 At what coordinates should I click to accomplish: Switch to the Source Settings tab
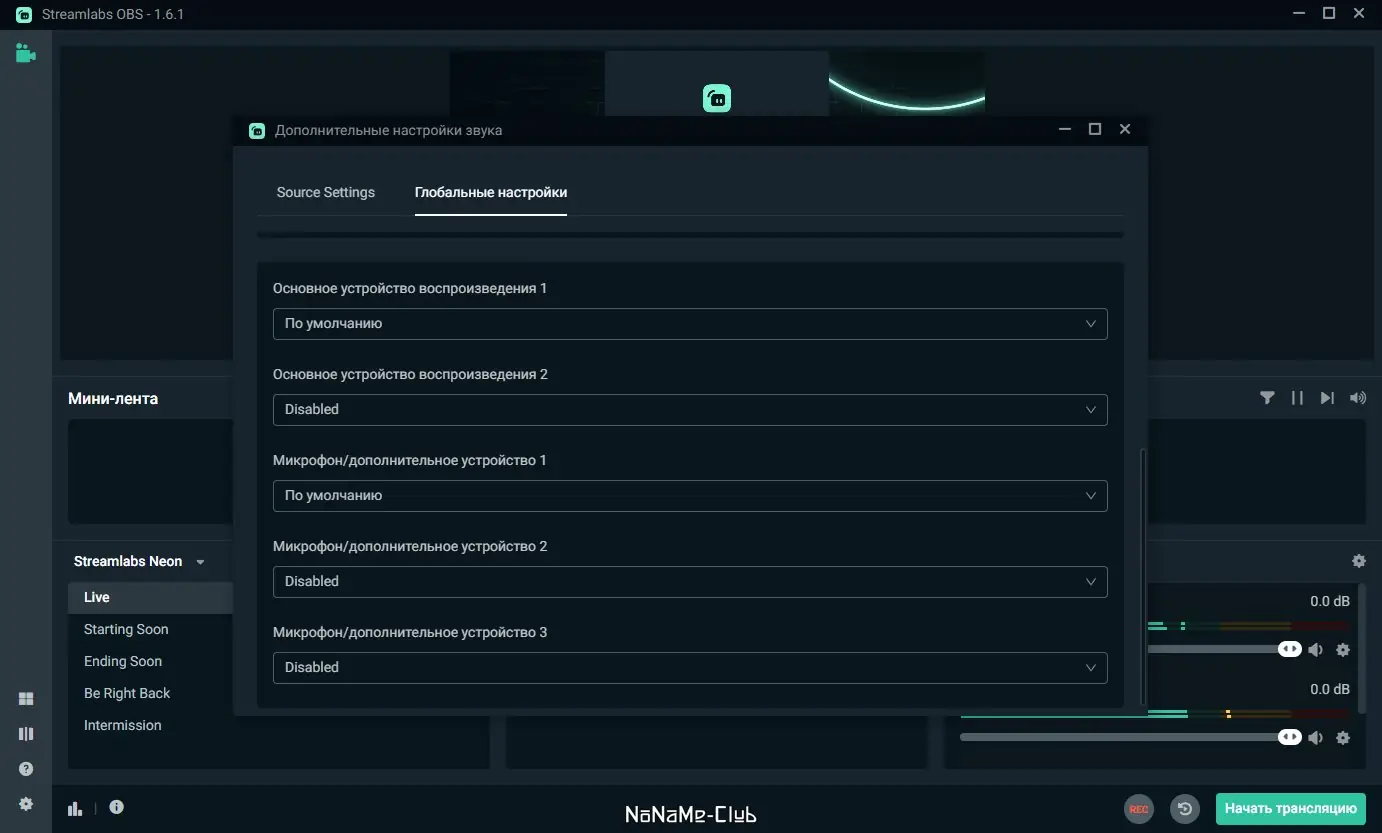point(326,192)
